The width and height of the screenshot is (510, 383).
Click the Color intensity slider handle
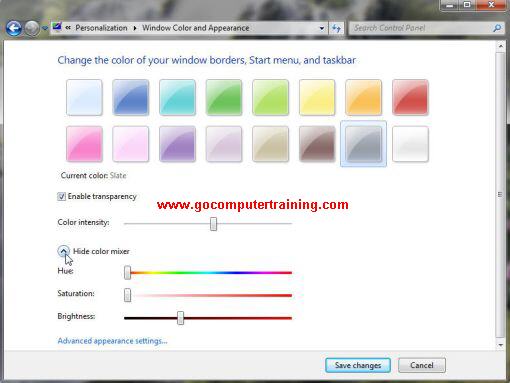[214, 224]
